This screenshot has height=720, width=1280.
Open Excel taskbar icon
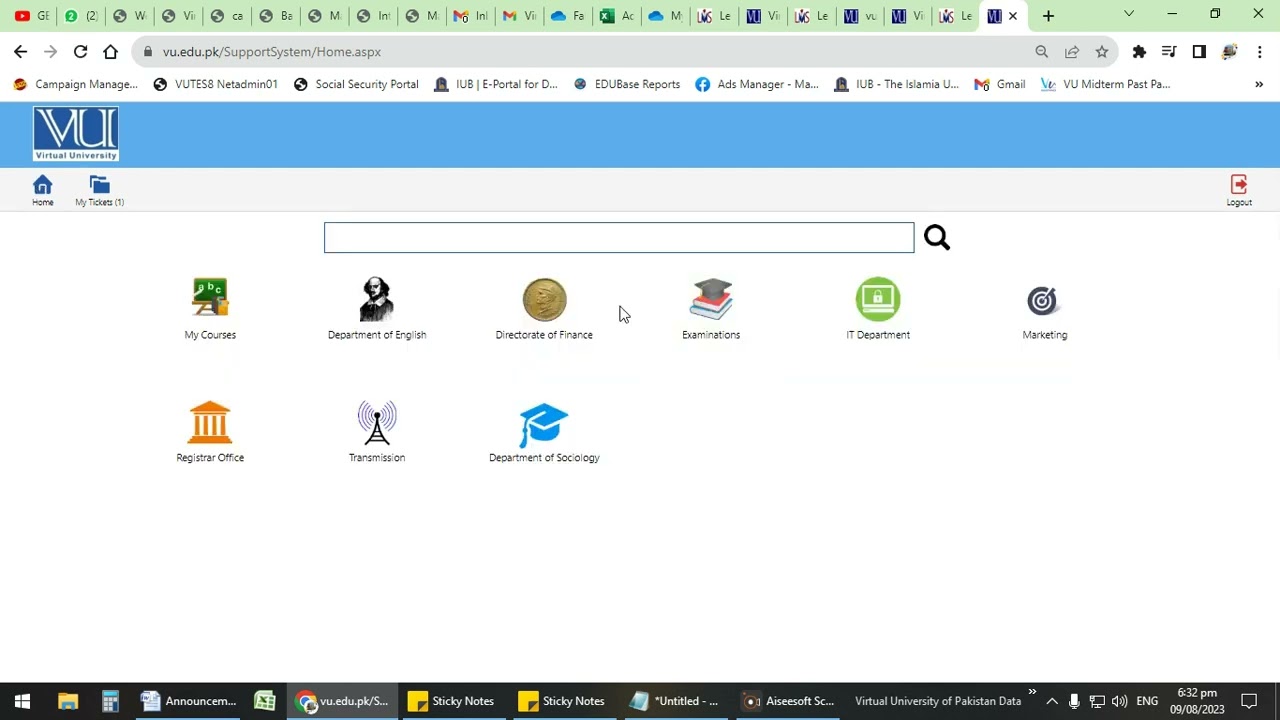[x=265, y=701]
